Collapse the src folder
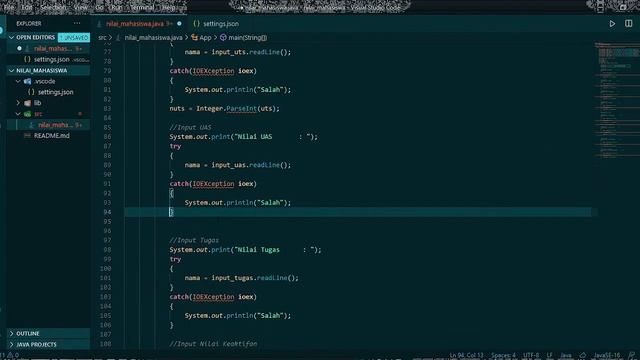 (x=18, y=114)
